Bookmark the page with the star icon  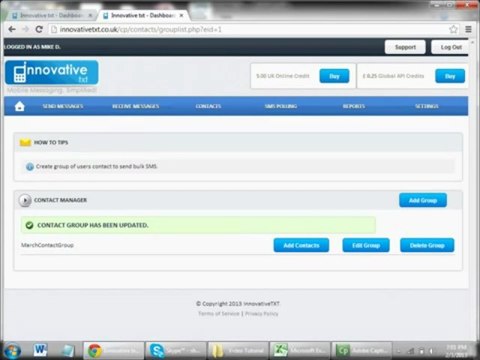(453, 29)
